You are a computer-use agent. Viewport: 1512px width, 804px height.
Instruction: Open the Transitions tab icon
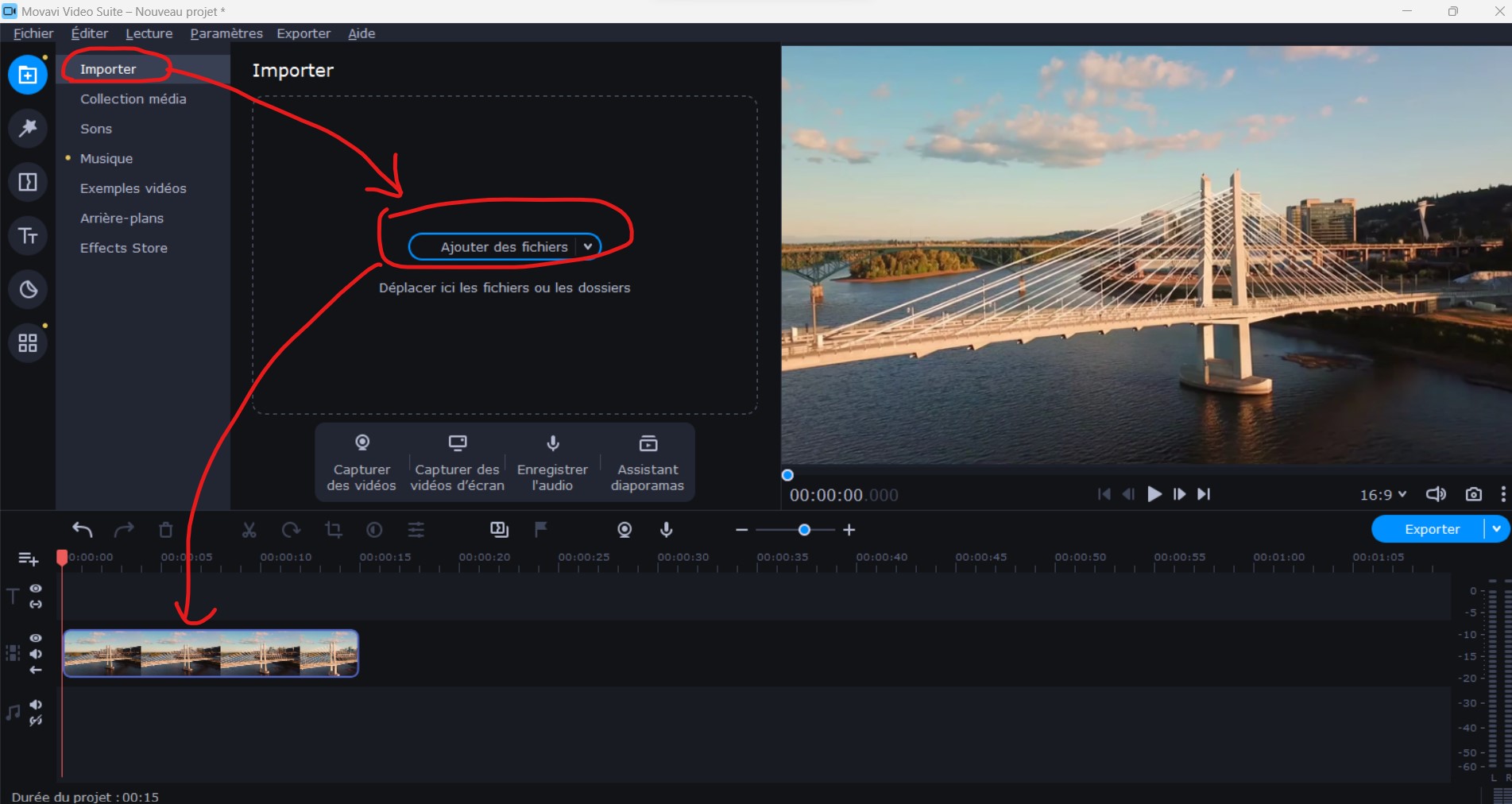(x=28, y=182)
